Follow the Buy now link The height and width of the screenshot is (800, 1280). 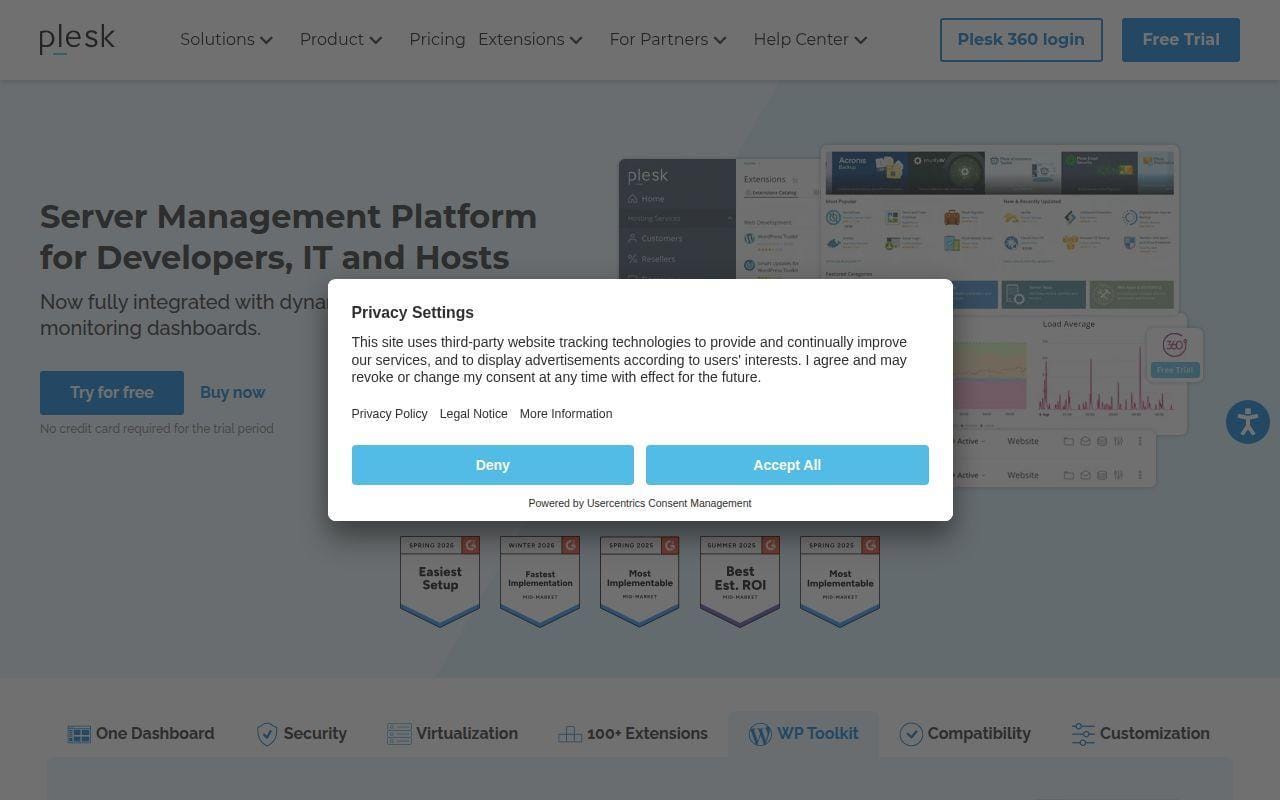point(233,393)
